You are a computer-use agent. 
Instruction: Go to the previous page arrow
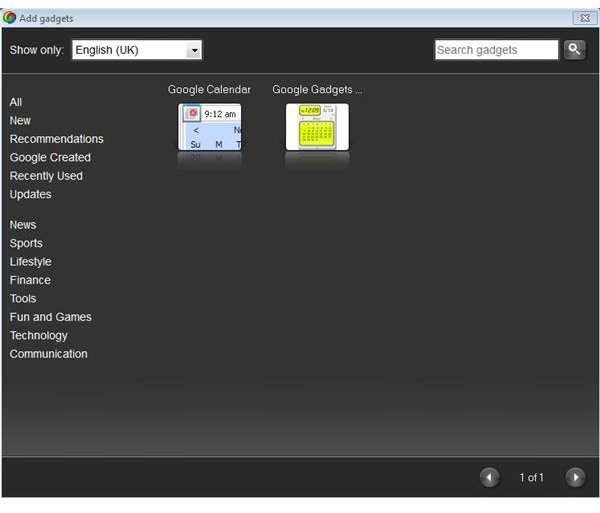click(489, 477)
